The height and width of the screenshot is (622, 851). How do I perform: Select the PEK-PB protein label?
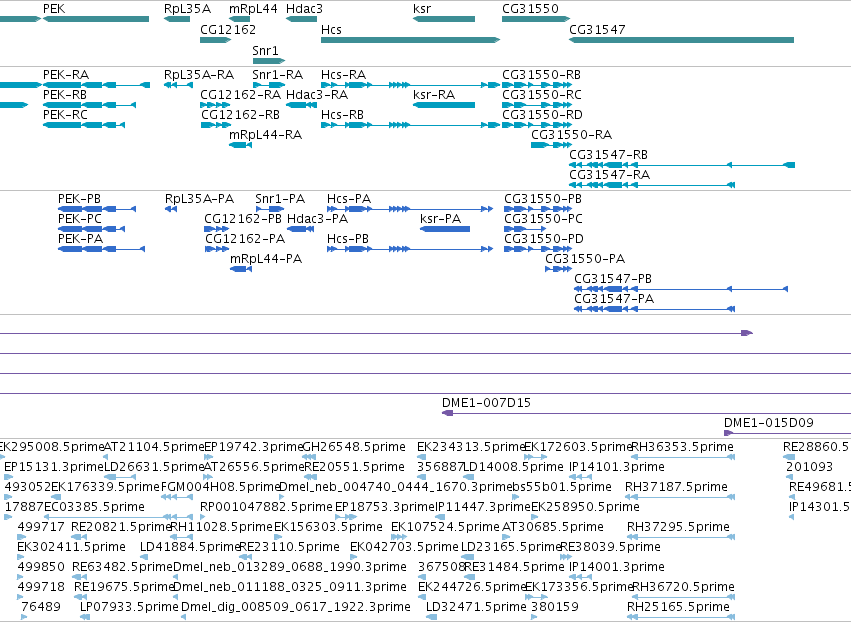coord(79,199)
